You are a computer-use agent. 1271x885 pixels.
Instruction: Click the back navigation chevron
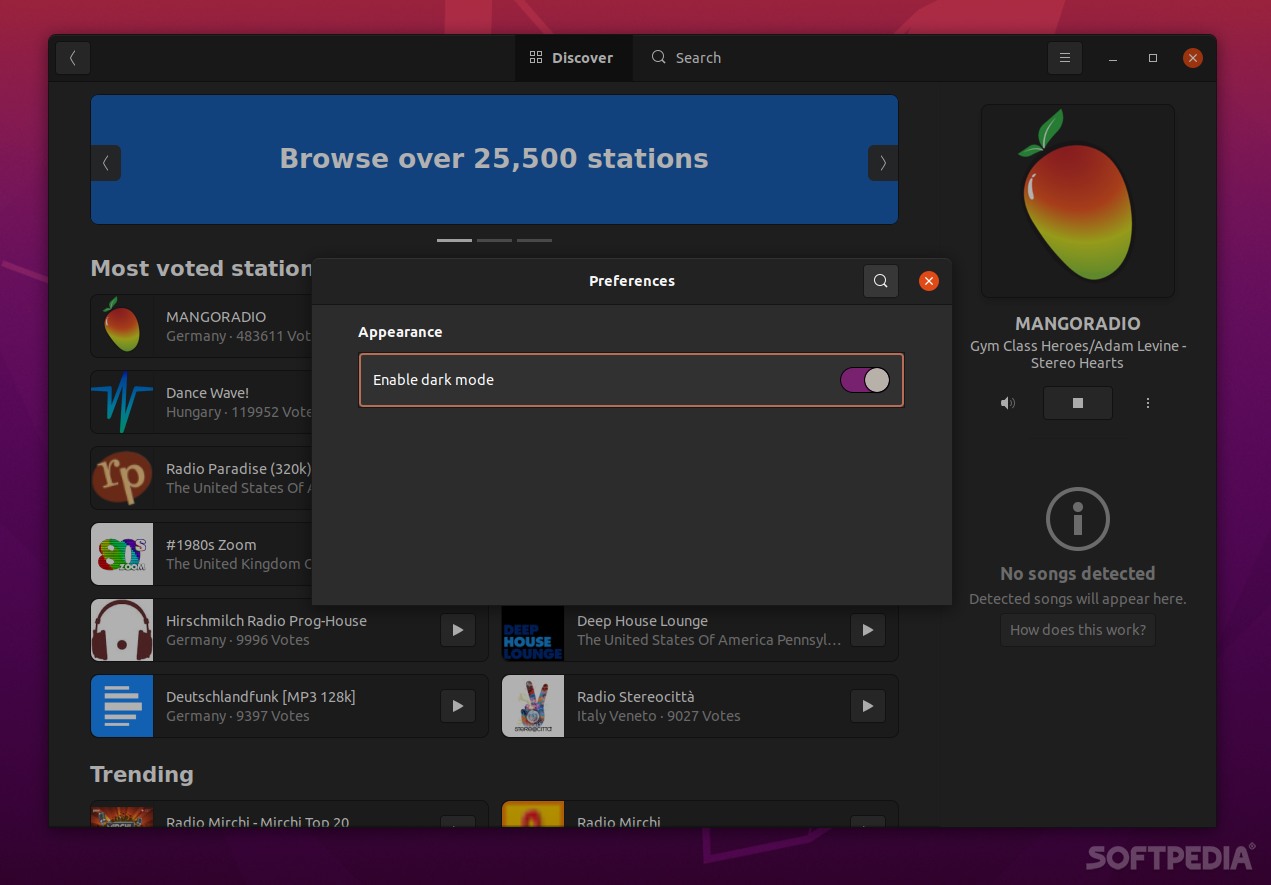click(73, 57)
